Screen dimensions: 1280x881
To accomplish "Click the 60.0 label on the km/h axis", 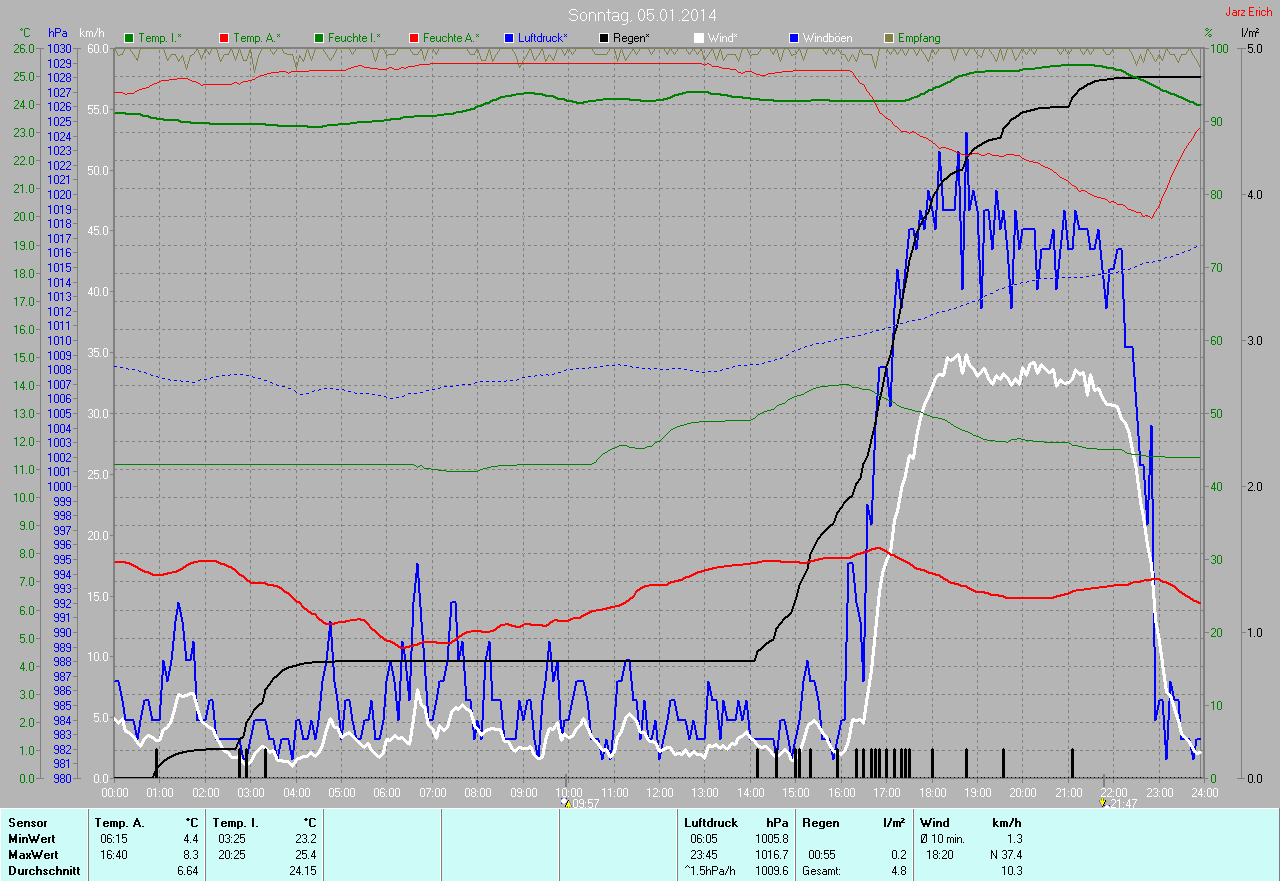I will 97,48.
